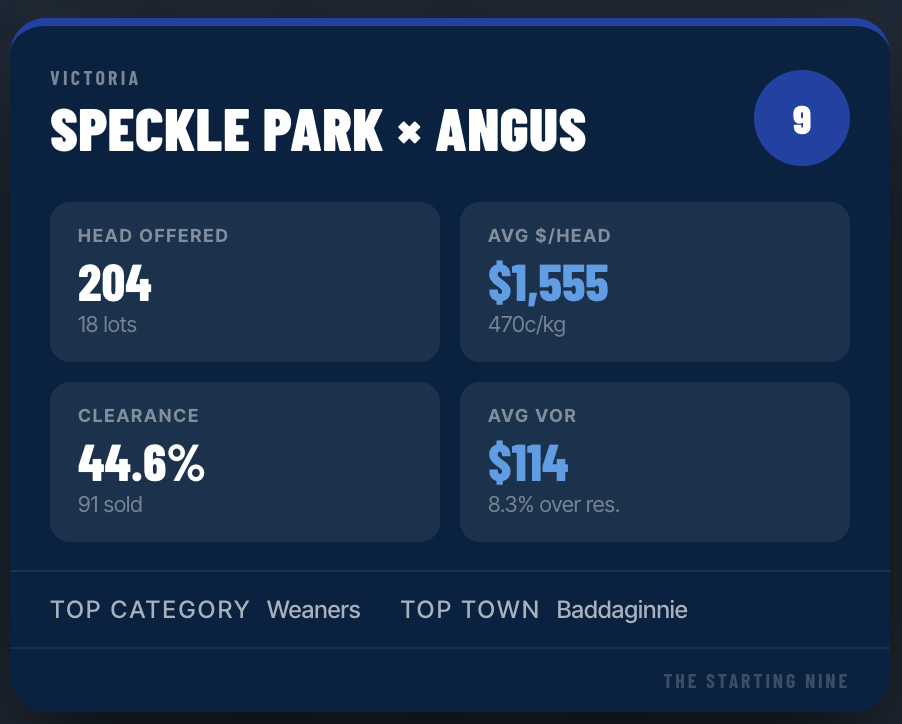
Task: Click the 91 sold subtext
Action: [x=110, y=505]
